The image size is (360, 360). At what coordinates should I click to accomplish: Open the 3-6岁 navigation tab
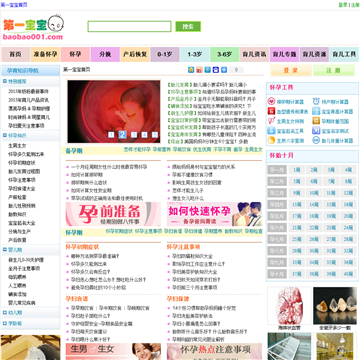224,54
